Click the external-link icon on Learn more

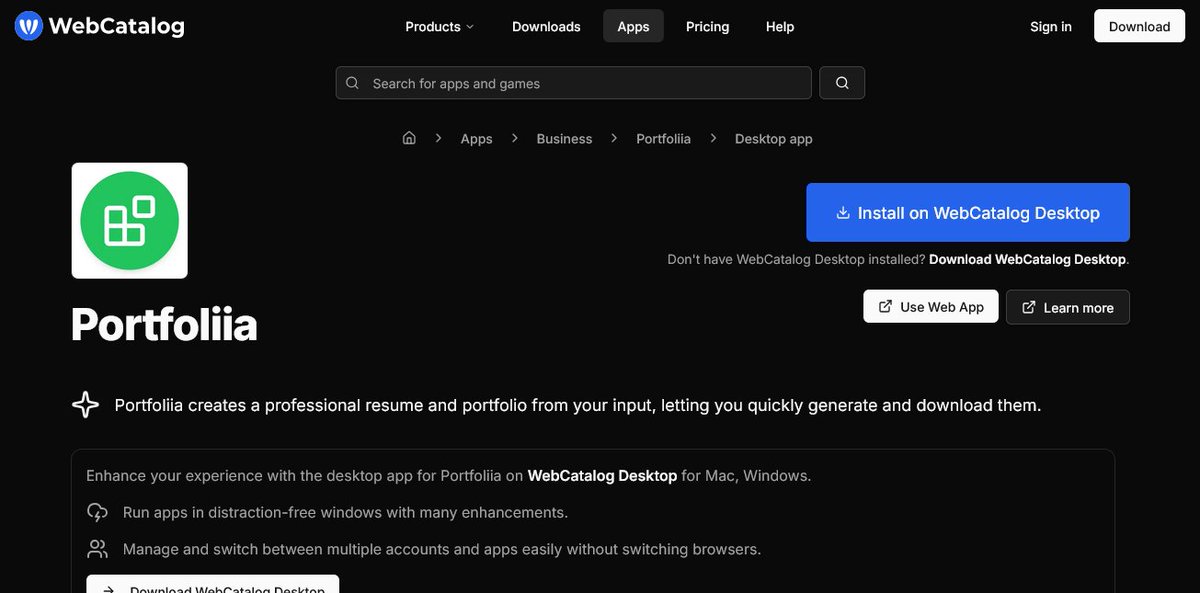(1029, 307)
